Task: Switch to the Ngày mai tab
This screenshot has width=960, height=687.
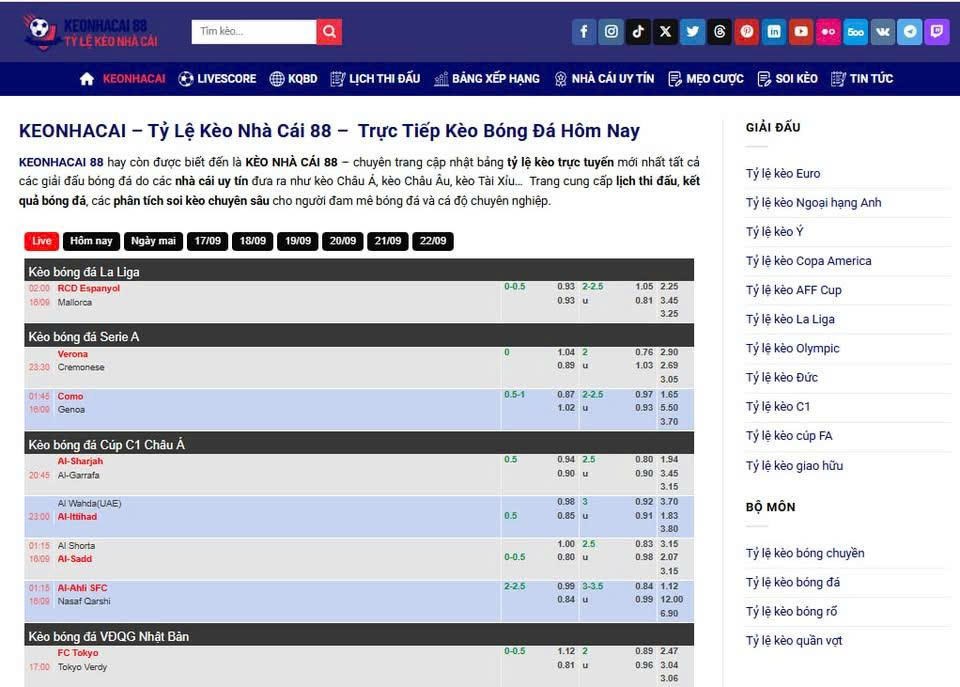Action: pos(153,241)
